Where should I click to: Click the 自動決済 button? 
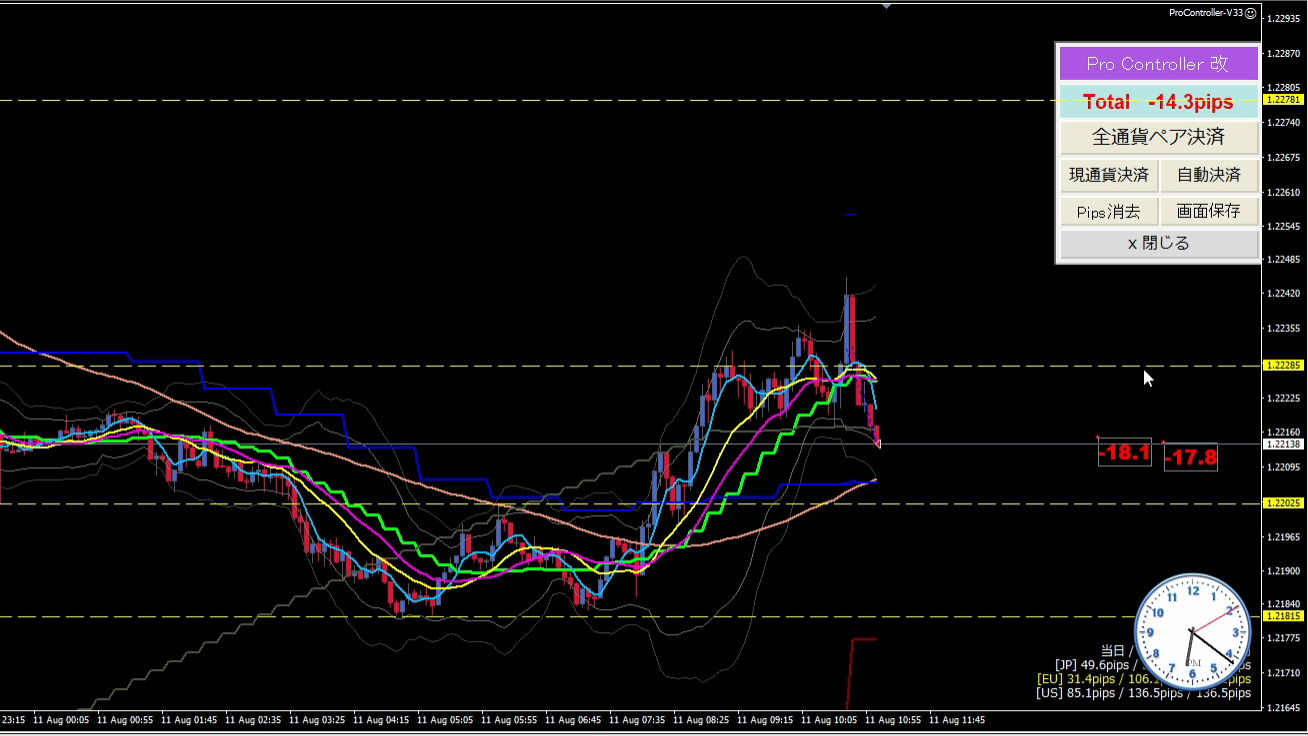coord(1209,175)
